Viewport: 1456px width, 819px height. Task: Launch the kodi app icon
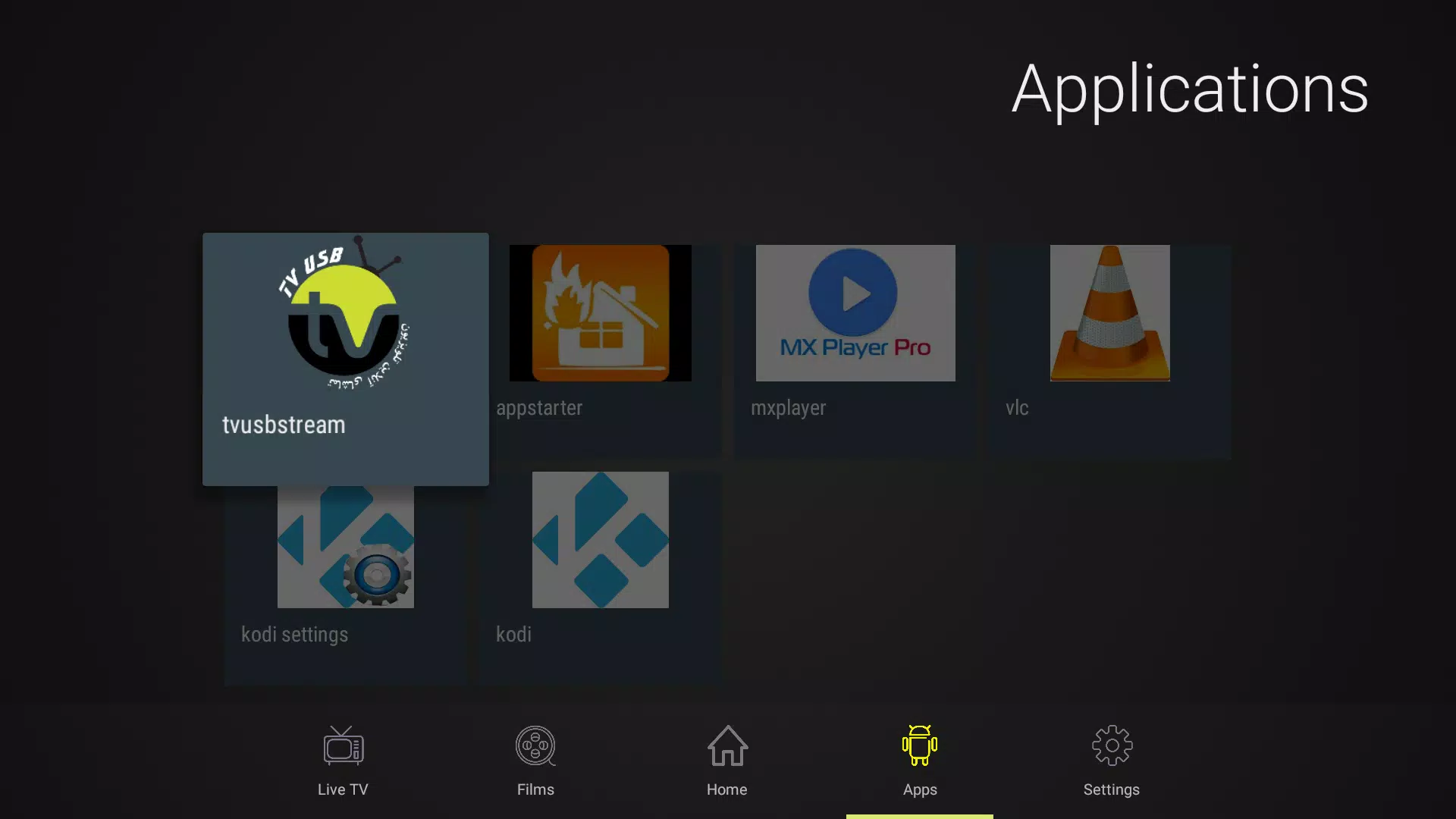pos(601,540)
